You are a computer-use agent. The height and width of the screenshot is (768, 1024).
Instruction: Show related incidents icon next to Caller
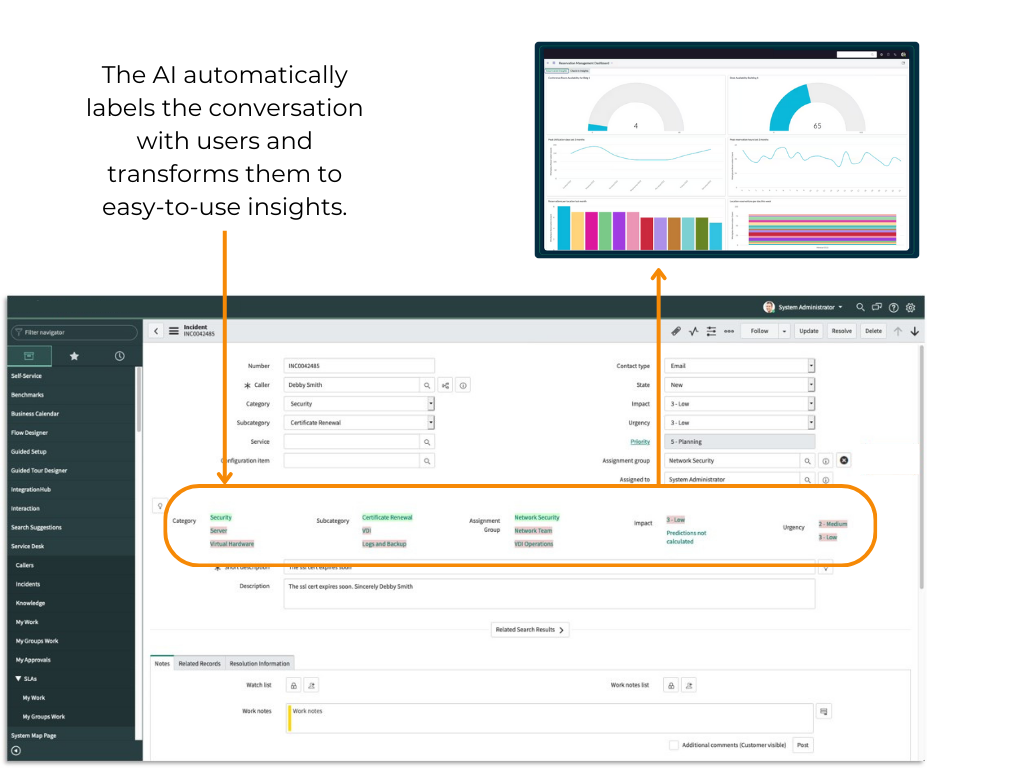point(445,385)
